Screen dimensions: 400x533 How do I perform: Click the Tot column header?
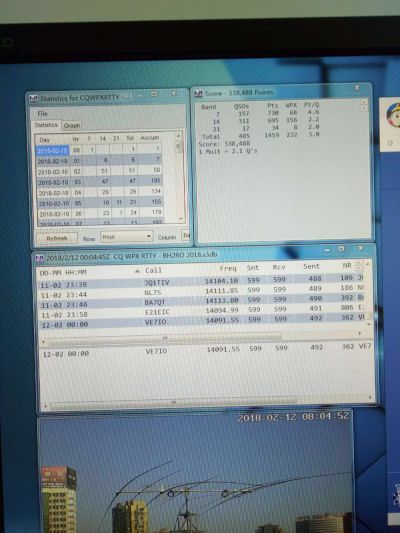130,138
